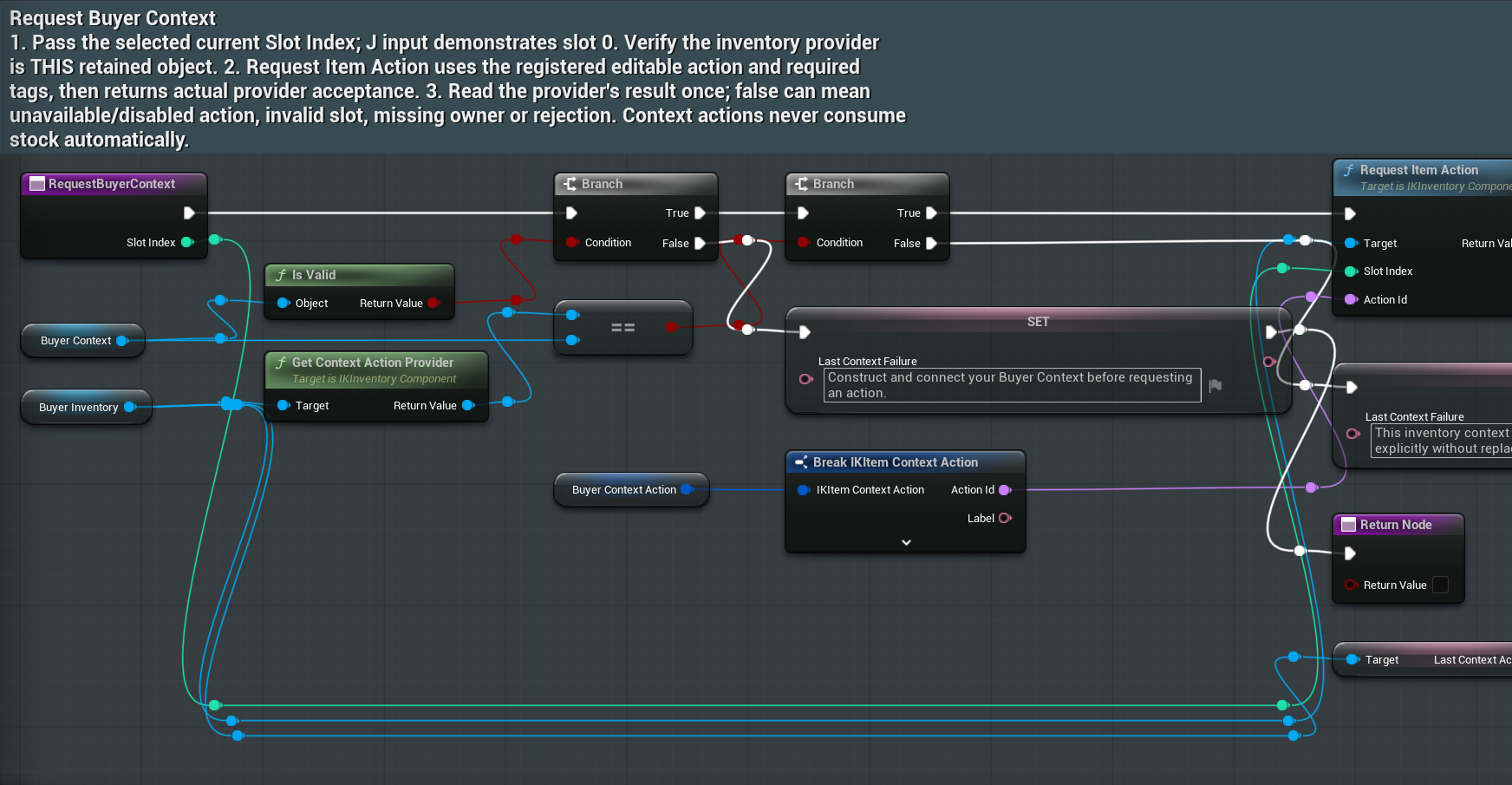Click the Get Context Action Provider function icon

[281, 363]
